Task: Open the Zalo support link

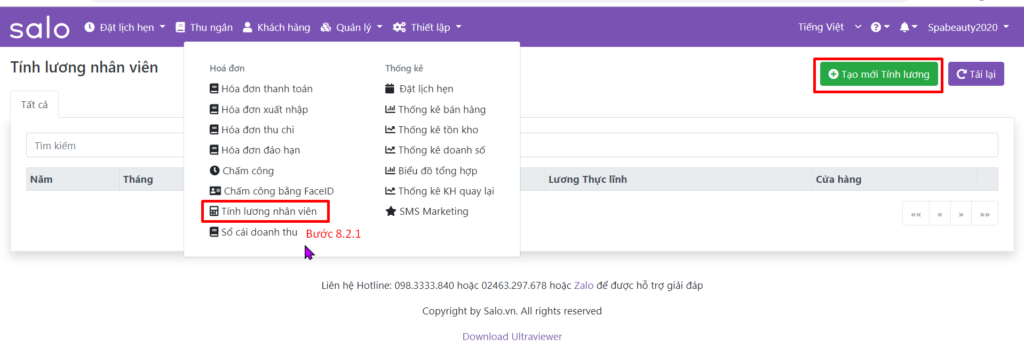Action: (584, 286)
